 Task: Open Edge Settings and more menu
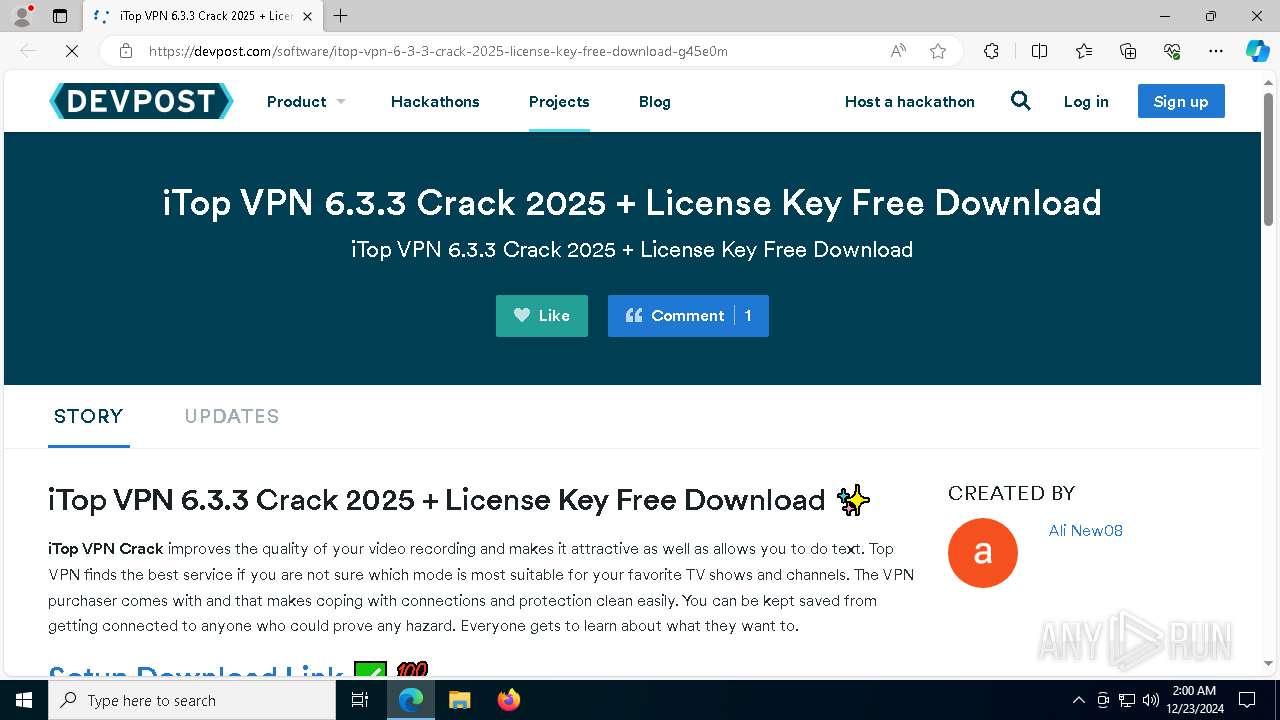[x=1216, y=51]
